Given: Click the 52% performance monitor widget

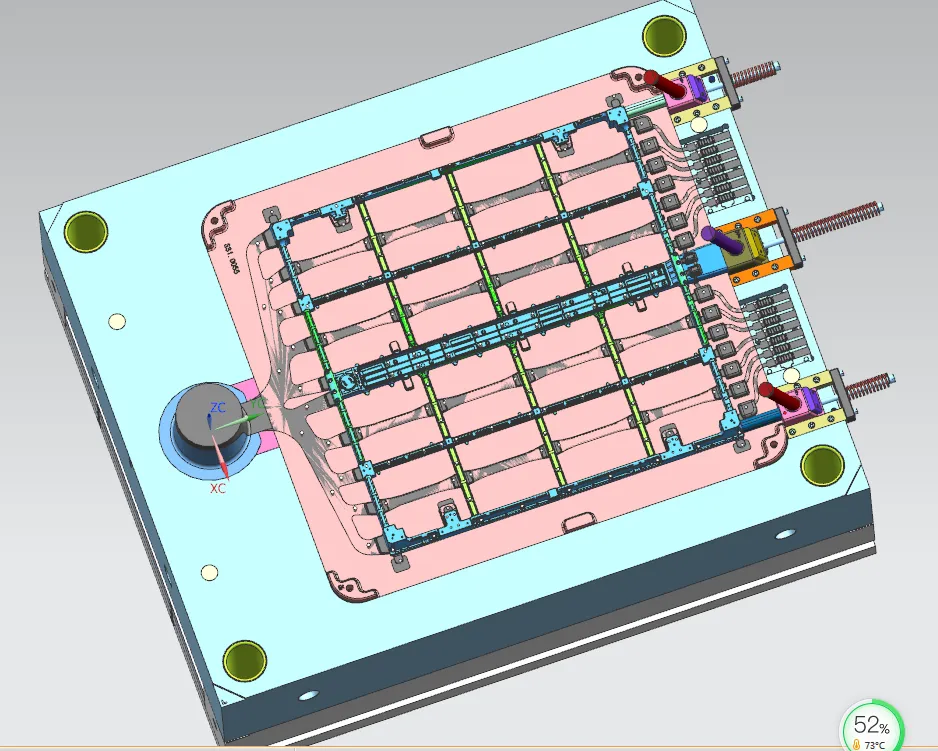Looking at the screenshot, I should [x=872, y=725].
